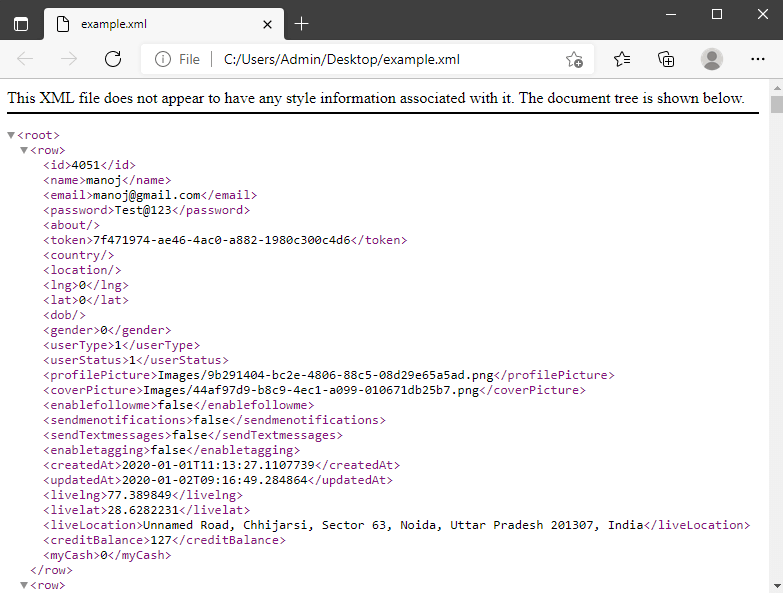This screenshot has width=783, height=593.
Task: Click the empty location element
Action: [82, 270]
